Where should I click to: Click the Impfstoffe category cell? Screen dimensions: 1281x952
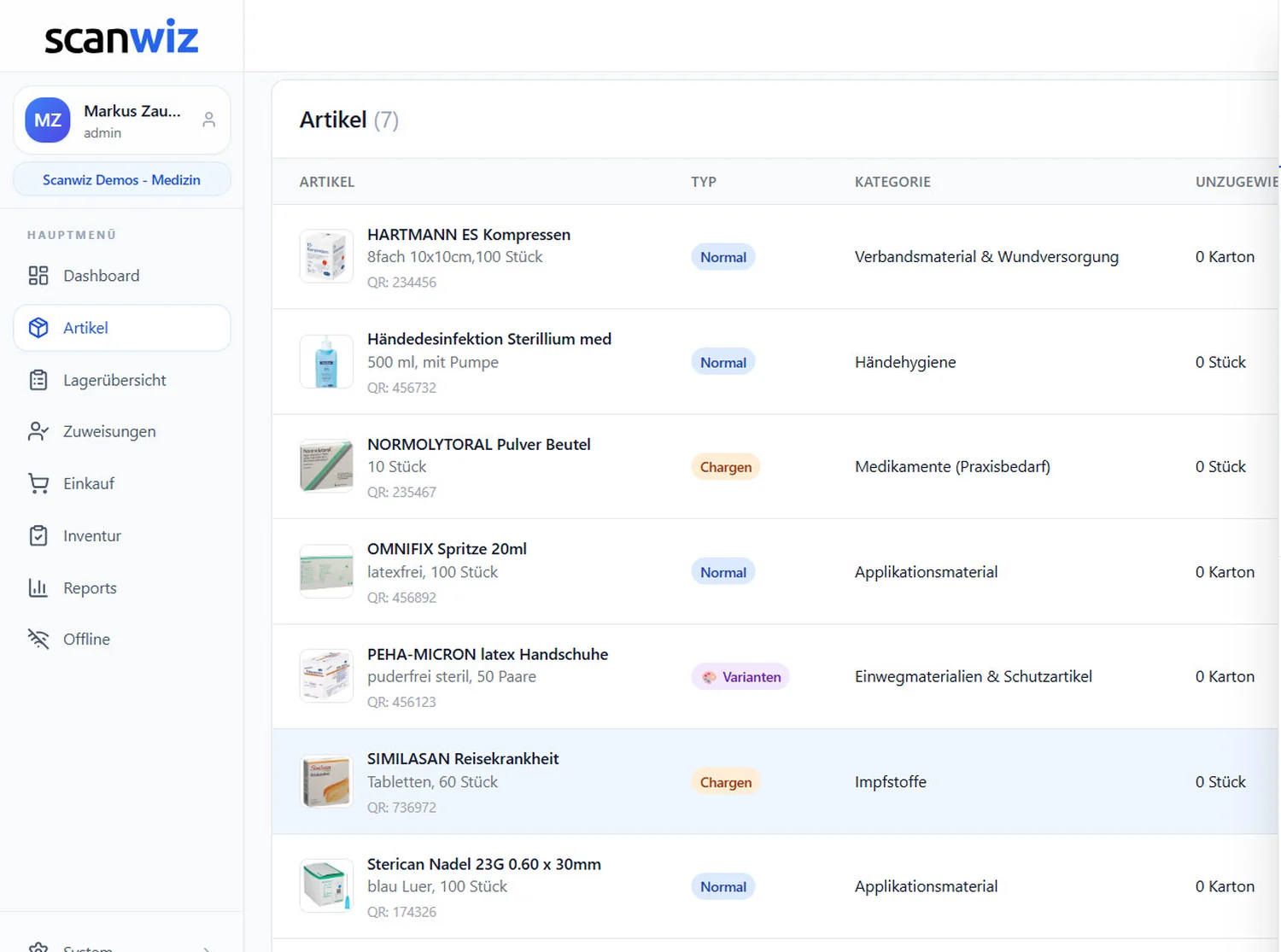(x=891, y=781)
